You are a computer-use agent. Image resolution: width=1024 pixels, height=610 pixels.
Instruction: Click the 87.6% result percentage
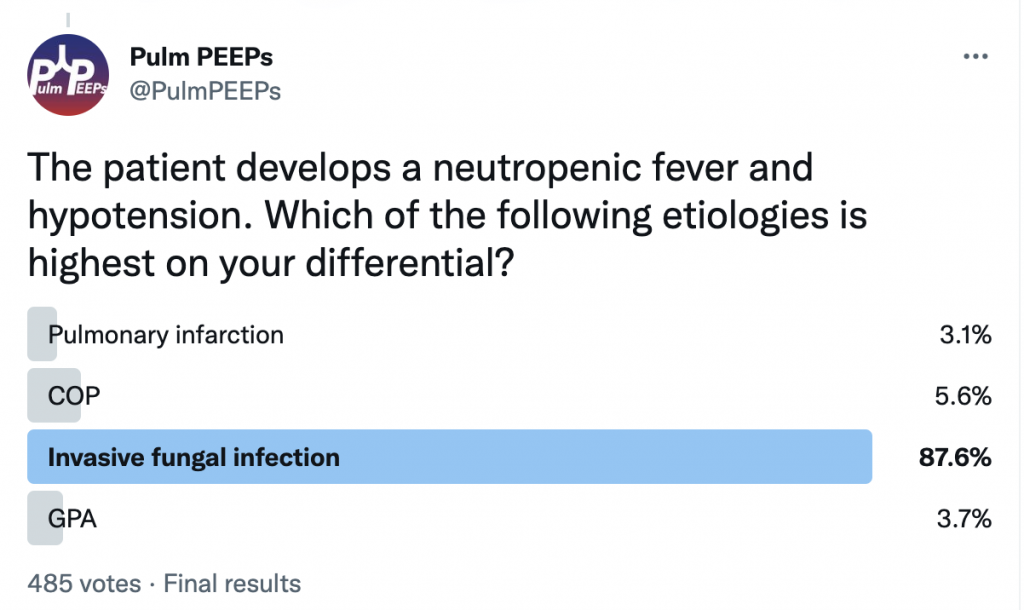[x=955, y=457]
